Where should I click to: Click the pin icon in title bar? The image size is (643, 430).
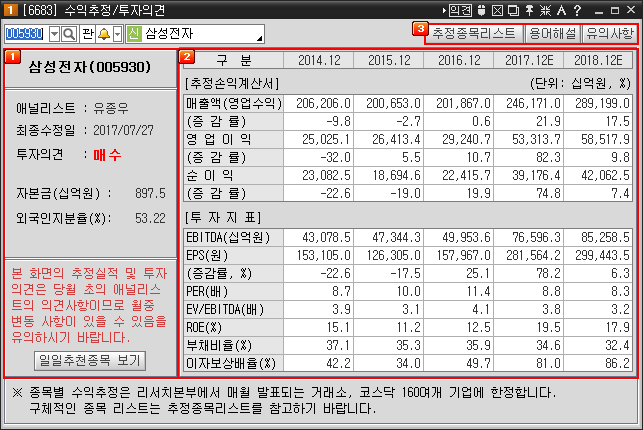tap(529, 10)
